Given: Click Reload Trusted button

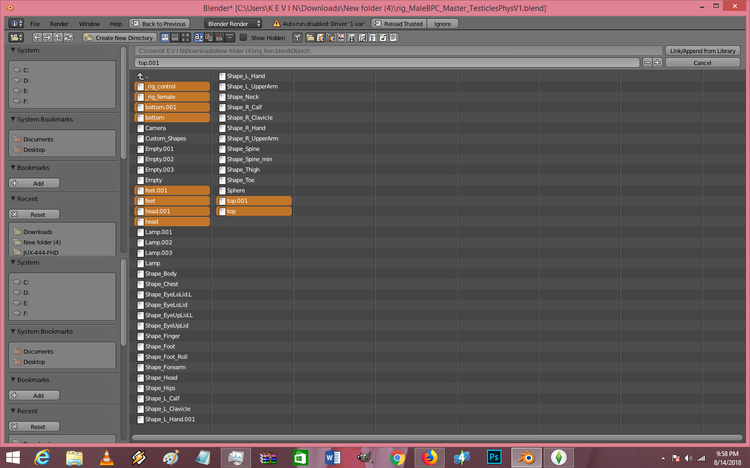Looking at the screenshot, I should click(x=399, y=23).
